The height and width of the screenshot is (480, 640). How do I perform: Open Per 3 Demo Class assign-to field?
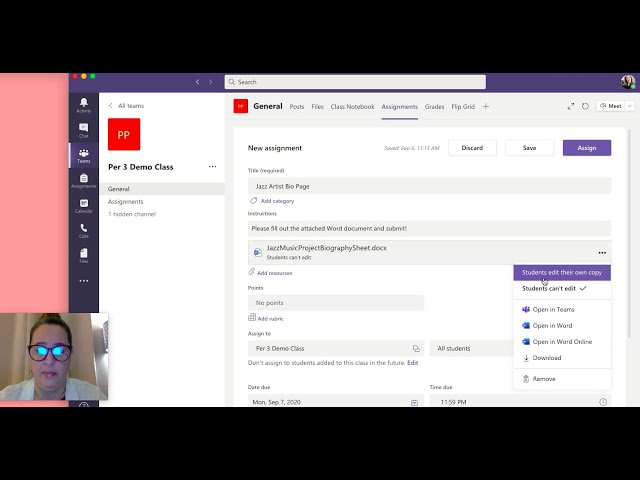[x=336, y=348]
